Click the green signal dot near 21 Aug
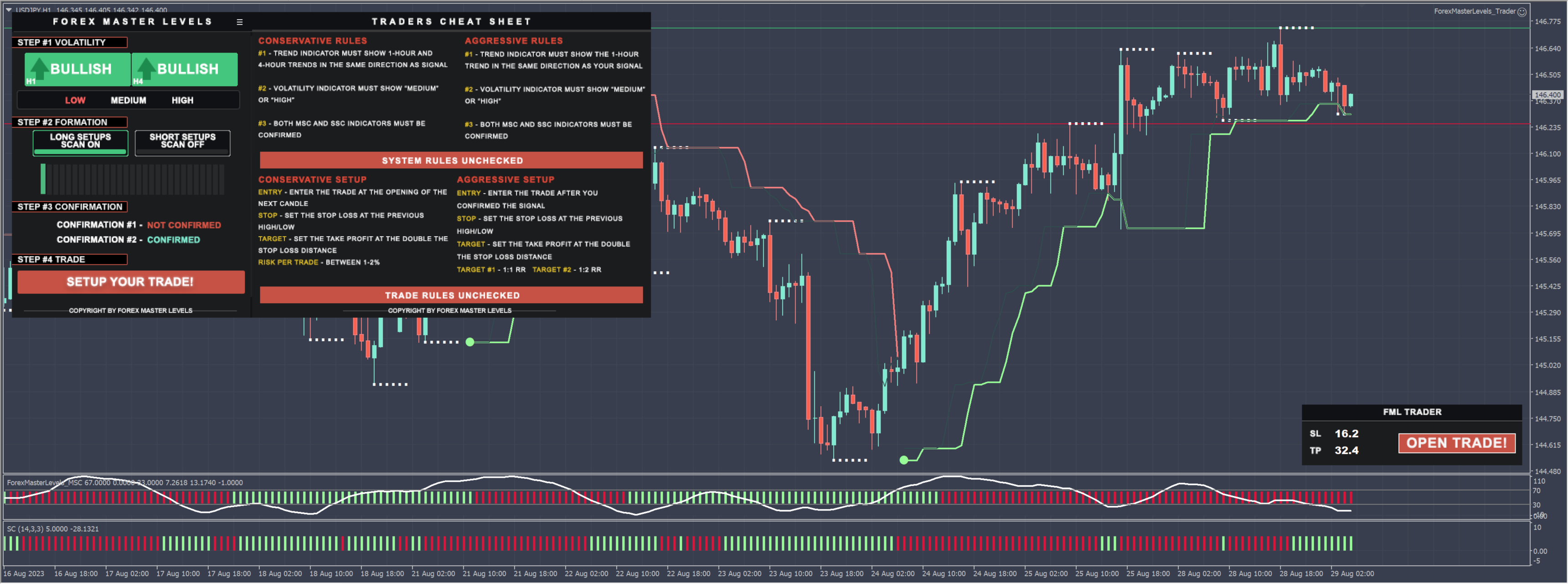This screenshot has width=1568, height=584. pos(470,342)
